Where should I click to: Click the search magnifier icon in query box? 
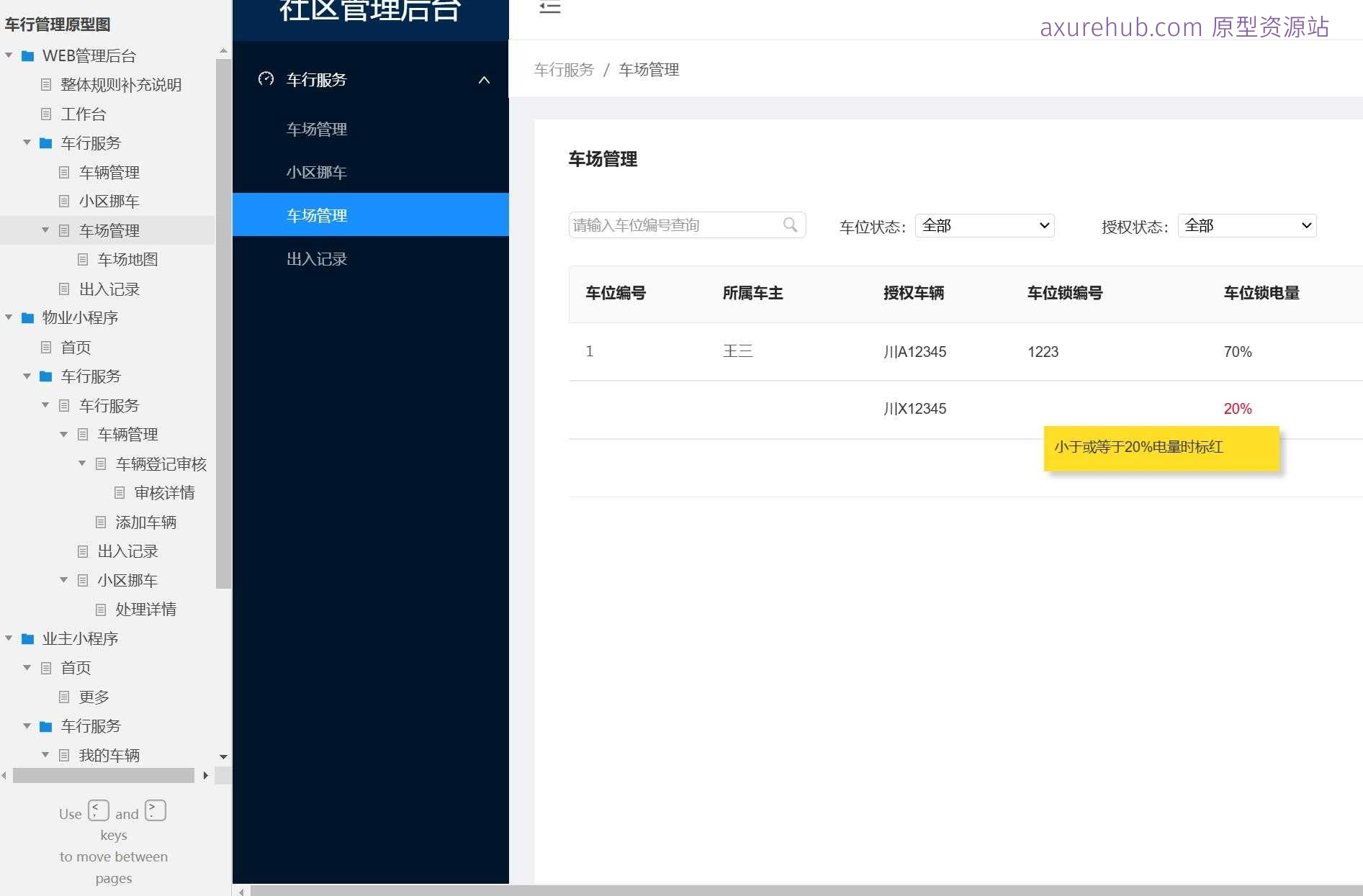(x=790, y=225)
